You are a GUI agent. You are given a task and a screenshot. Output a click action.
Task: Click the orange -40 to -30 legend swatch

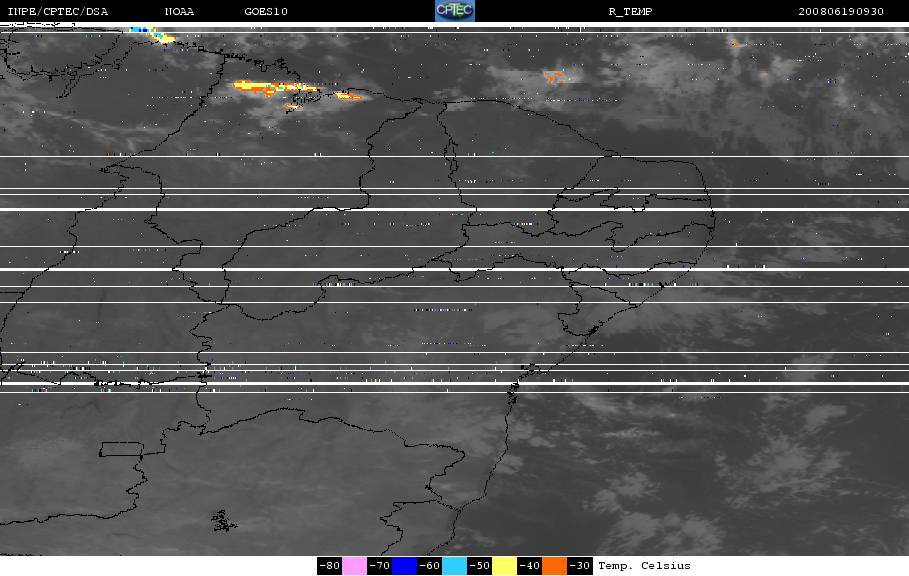tap(554, 566)
